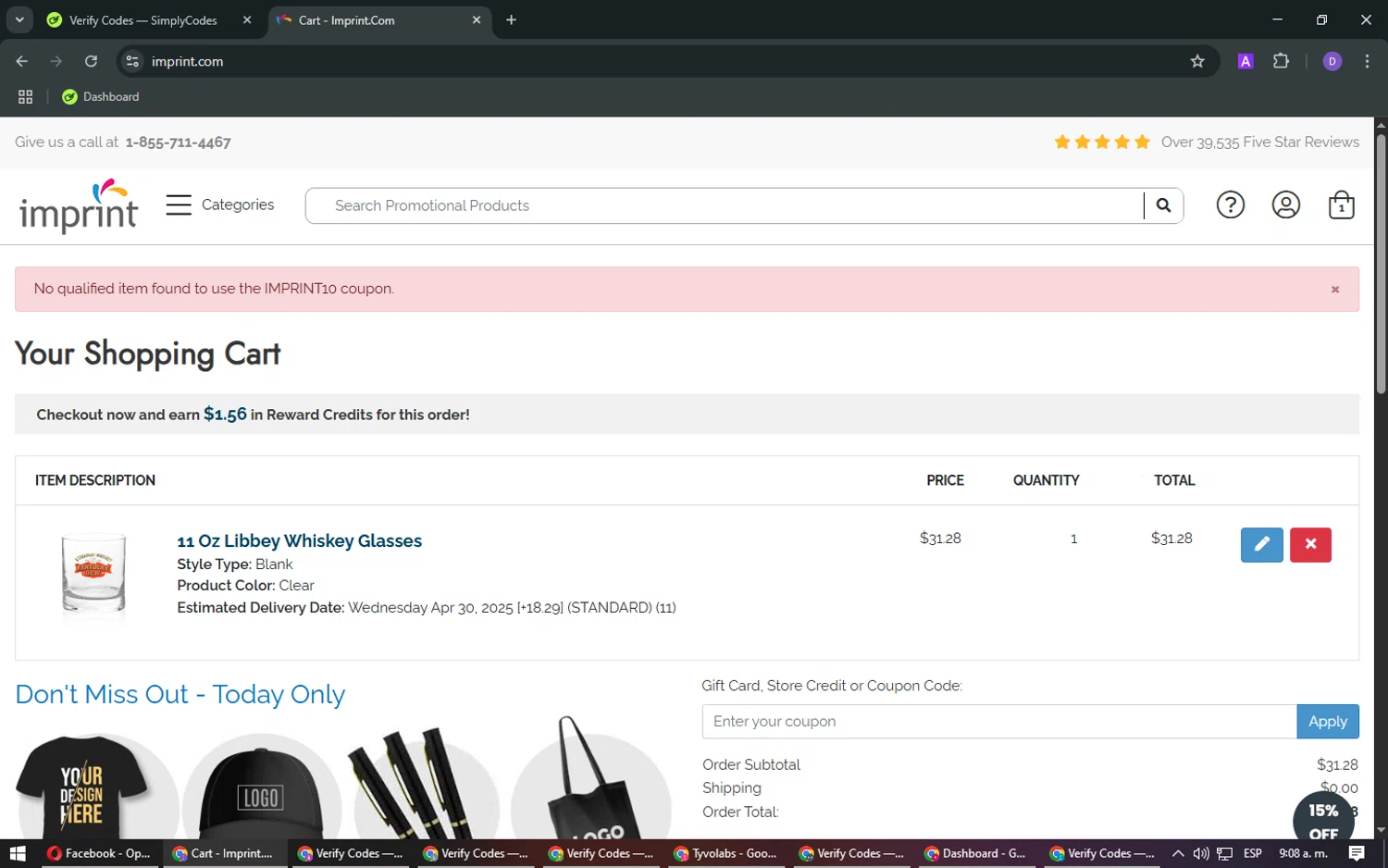Bookmark this page with the star icon
Viewport: 1388px width, 868px height.
click(1197, 61)
